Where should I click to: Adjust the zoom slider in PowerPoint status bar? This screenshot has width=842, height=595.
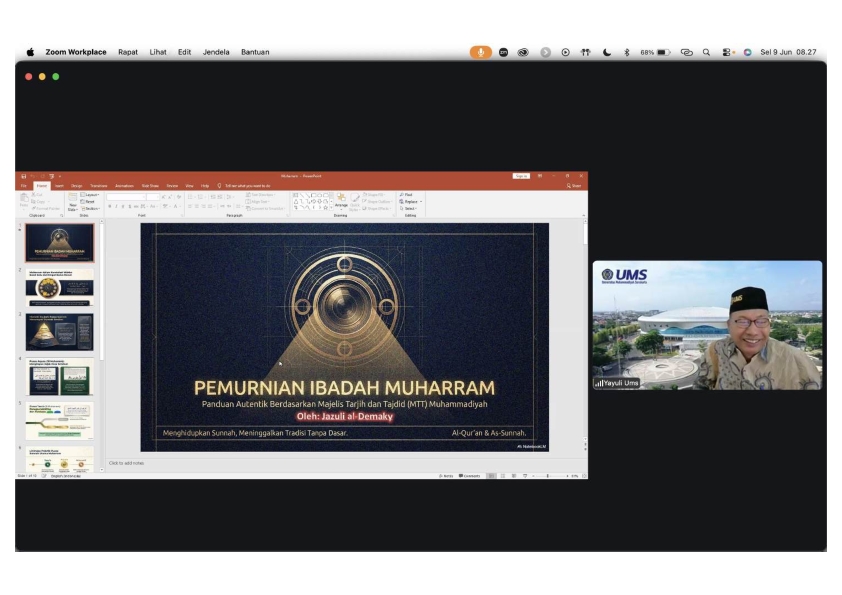point(549,476)
